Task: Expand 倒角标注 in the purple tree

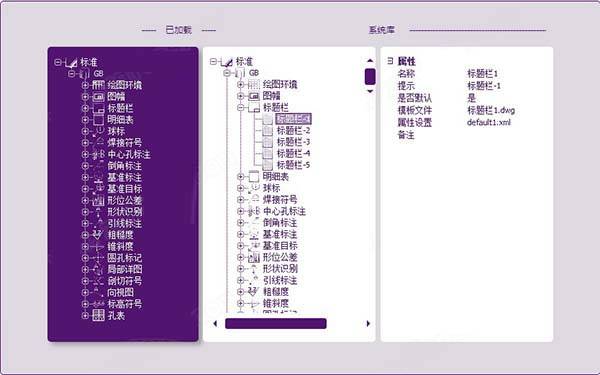Action: [x=85, y=166]
